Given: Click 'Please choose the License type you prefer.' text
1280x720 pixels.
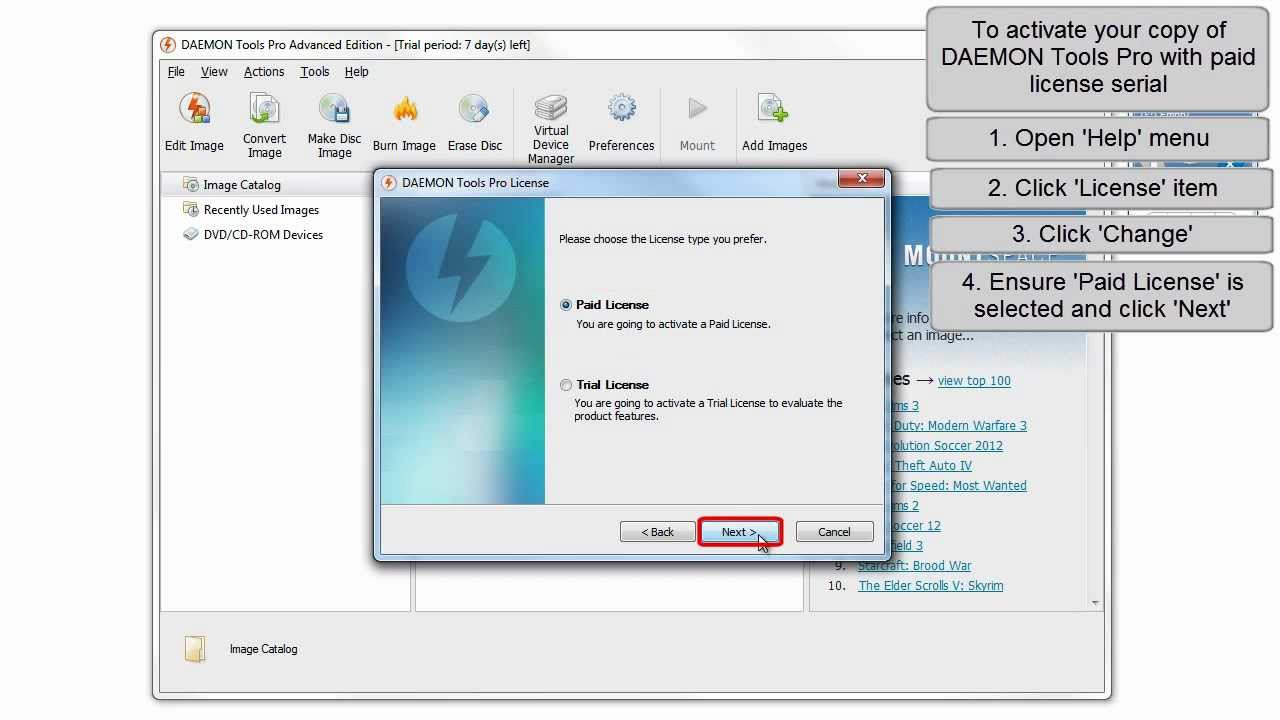Looking at the screenshot, I should tap(663, 240).
